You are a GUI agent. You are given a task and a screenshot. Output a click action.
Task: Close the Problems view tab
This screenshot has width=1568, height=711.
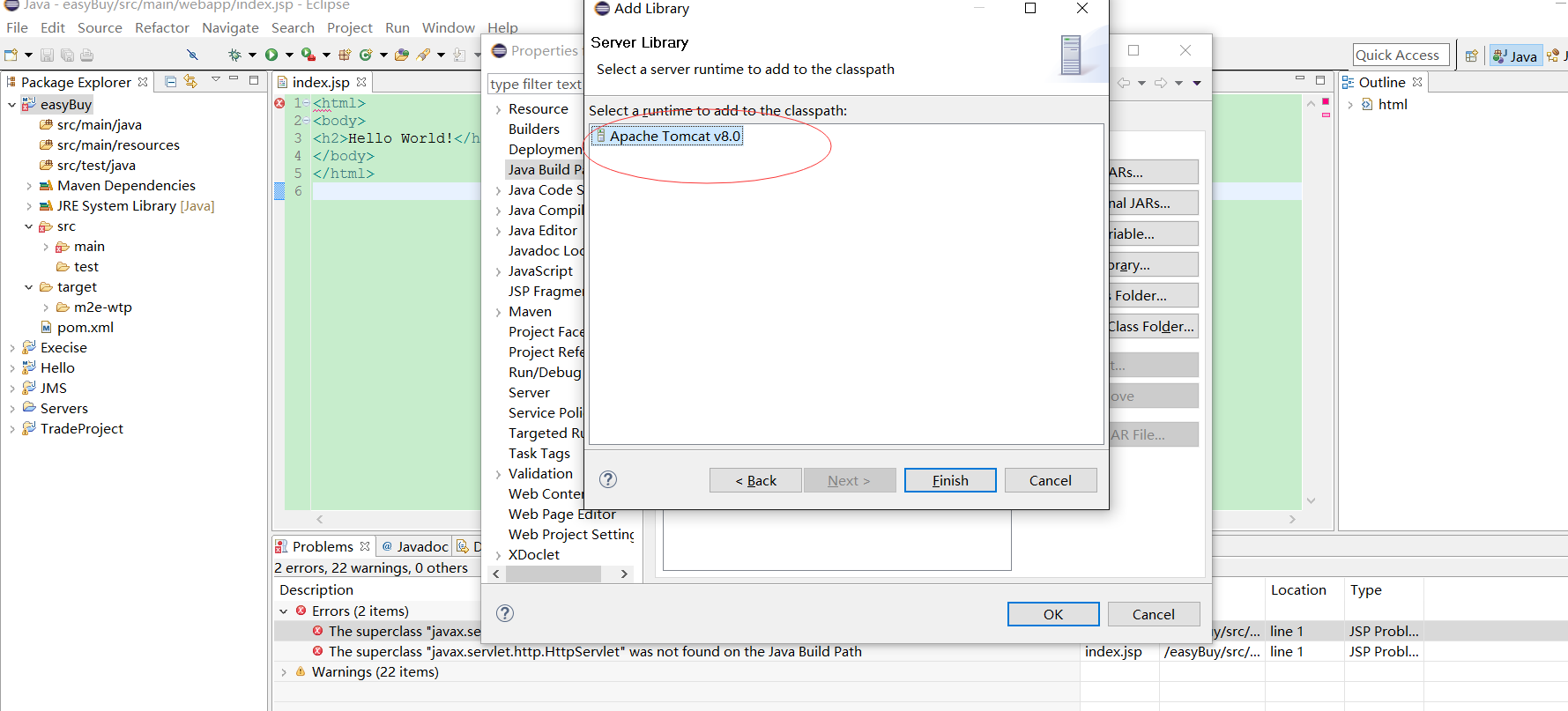tap(365, 546)
